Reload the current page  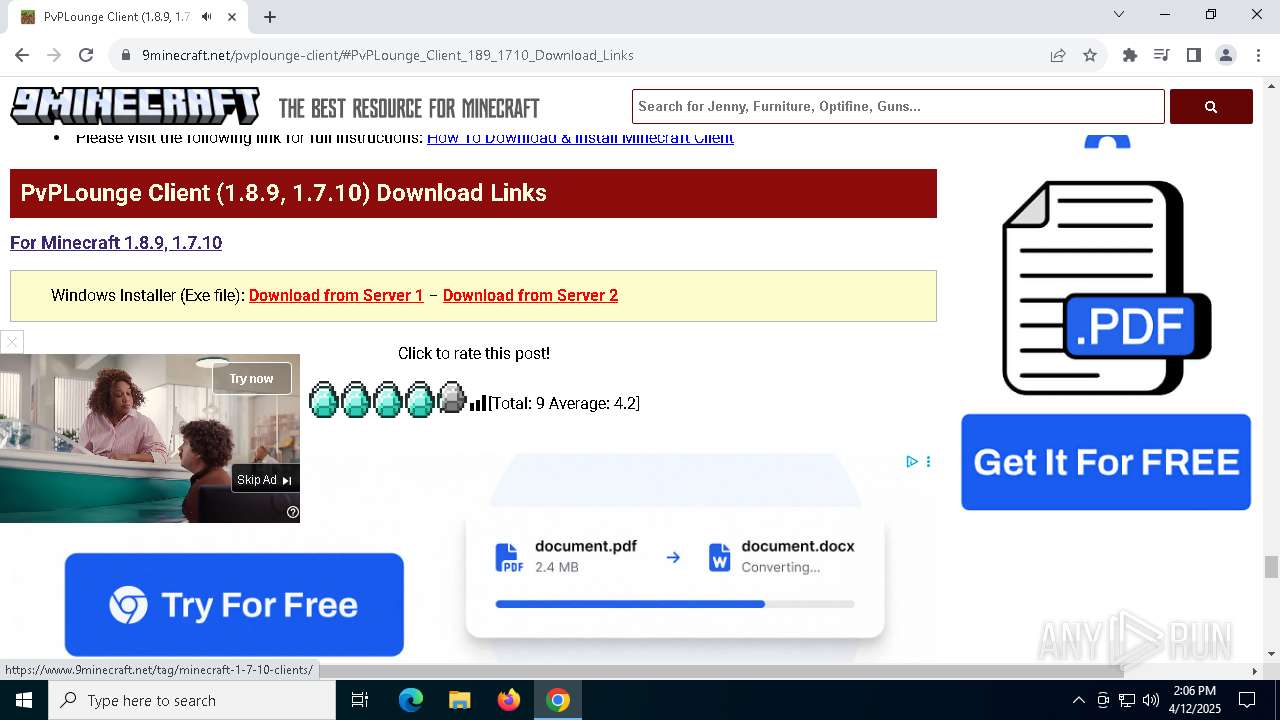coord(86,55)
